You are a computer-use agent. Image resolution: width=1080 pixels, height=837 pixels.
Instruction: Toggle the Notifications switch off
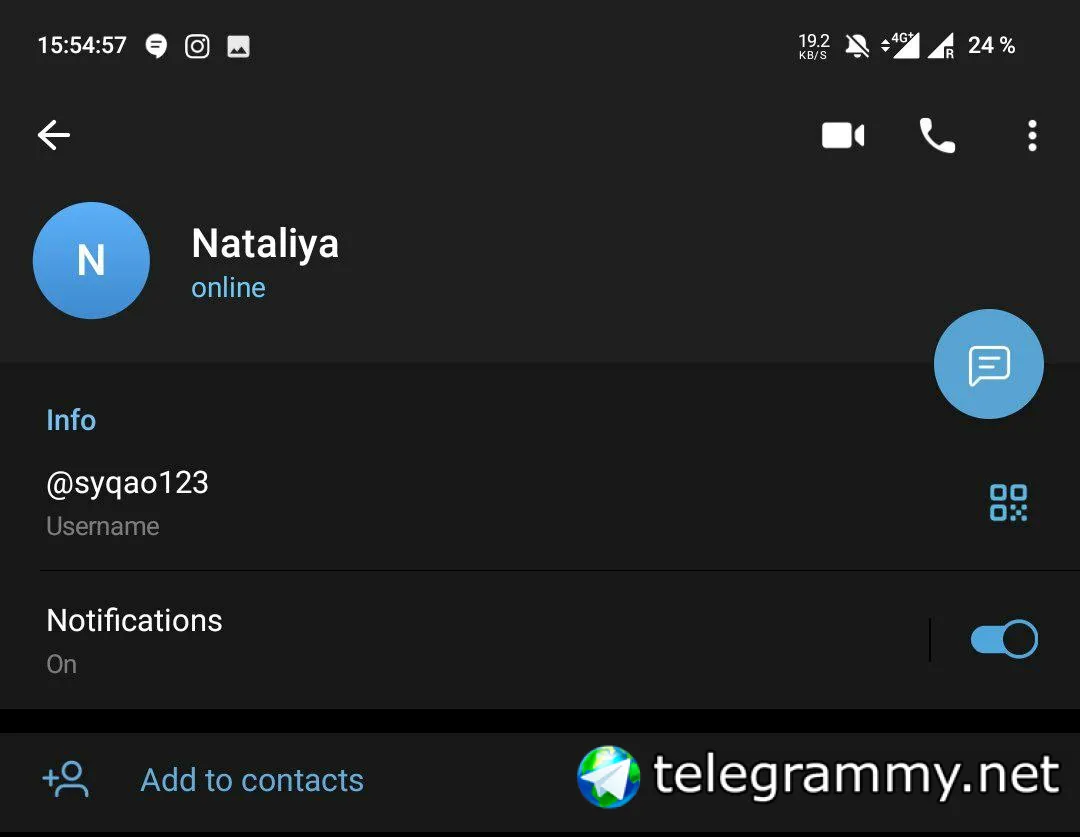[x=1004, y=639]
